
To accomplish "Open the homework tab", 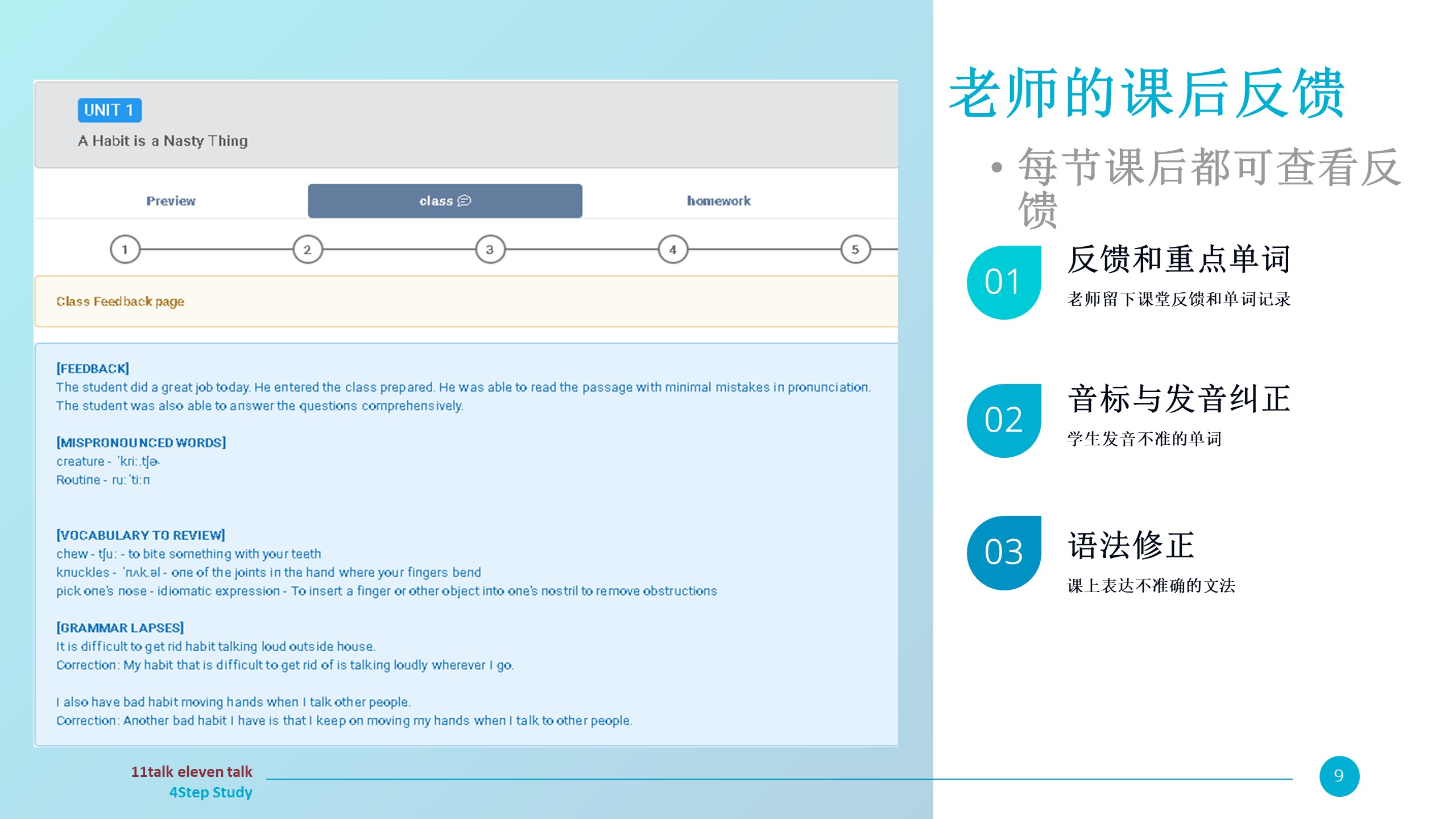I will pyautogui.click(x=718, y=201).
